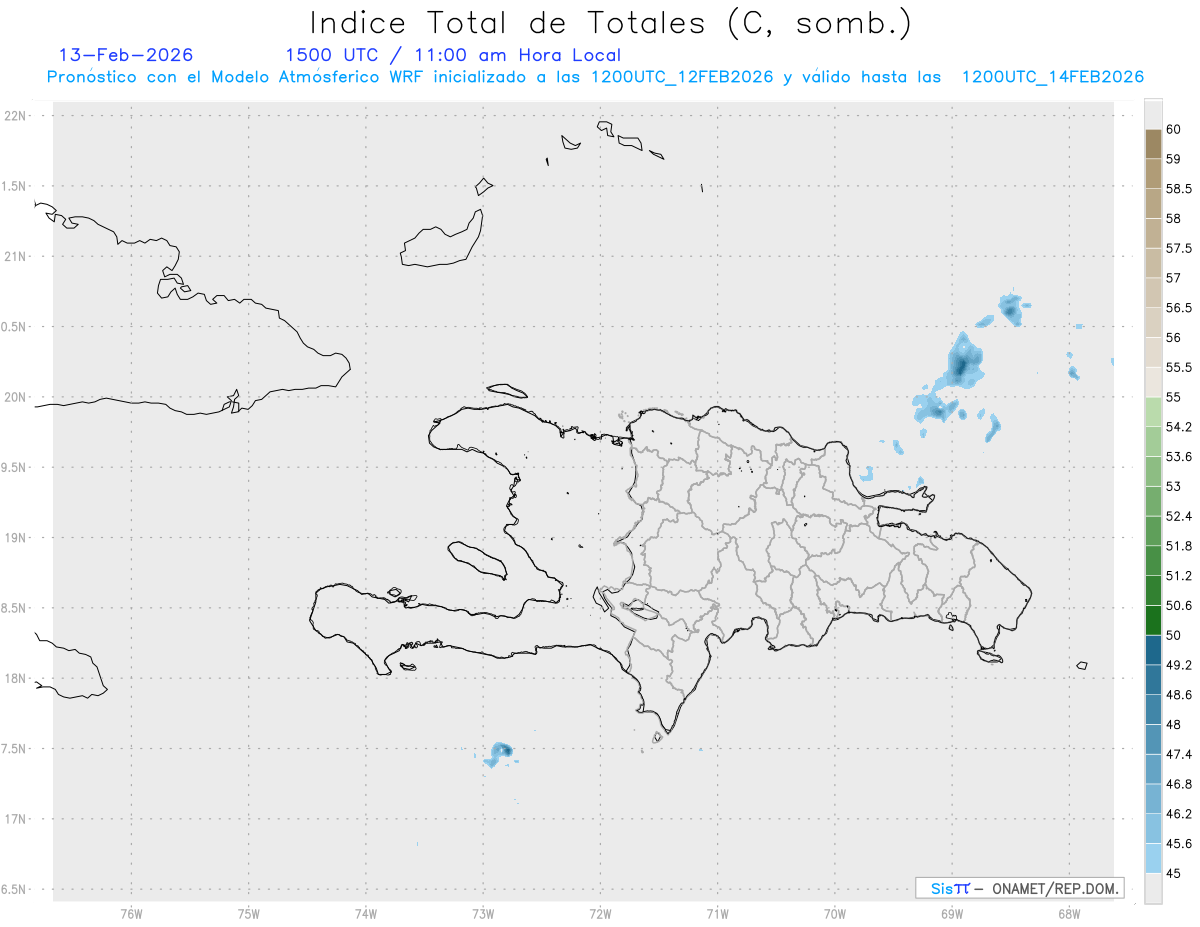Screen dimensions: 1200x927
Task: Click the dark blue 49.2–50 colorbar segment
Action: point(1153,650)
